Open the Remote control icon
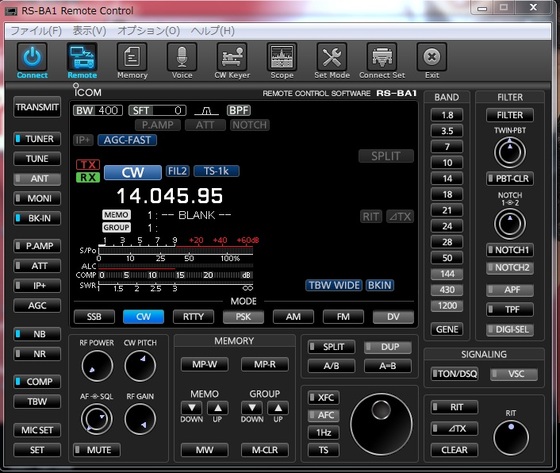 pyautogui.click(x=82, y=57)
